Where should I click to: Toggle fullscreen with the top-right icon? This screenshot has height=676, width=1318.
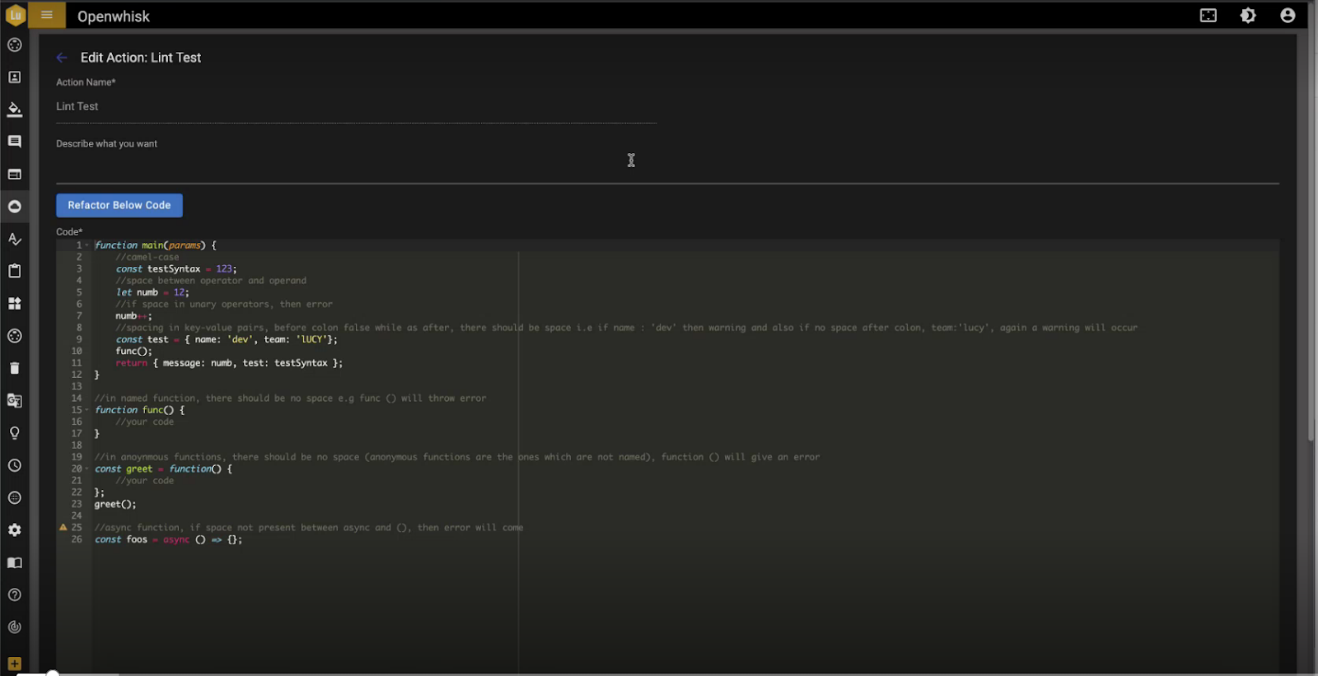pyautogui.click(x=1208, y=15)
